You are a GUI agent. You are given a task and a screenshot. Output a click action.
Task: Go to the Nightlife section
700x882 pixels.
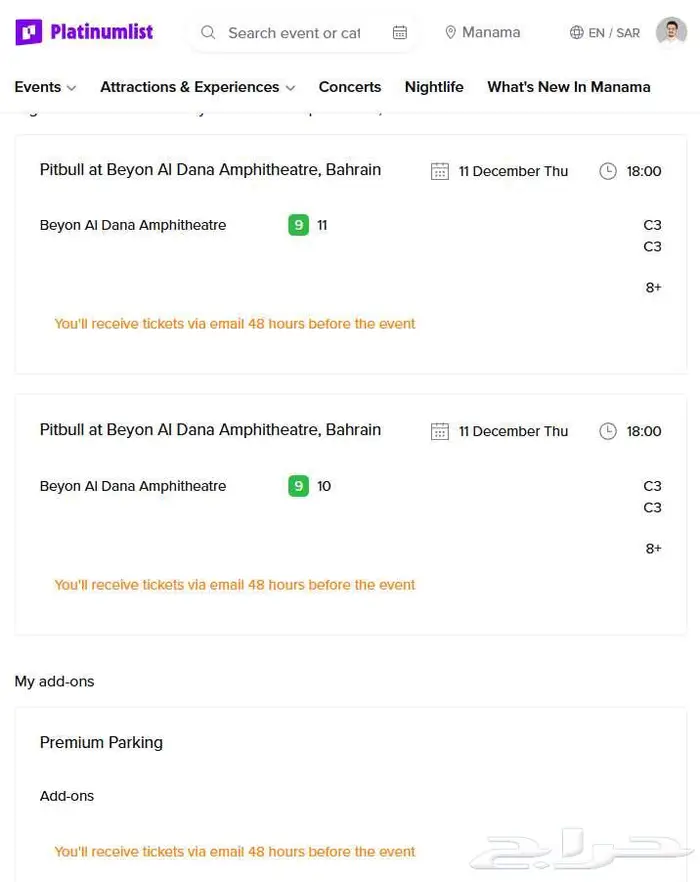tap(434, 87)
